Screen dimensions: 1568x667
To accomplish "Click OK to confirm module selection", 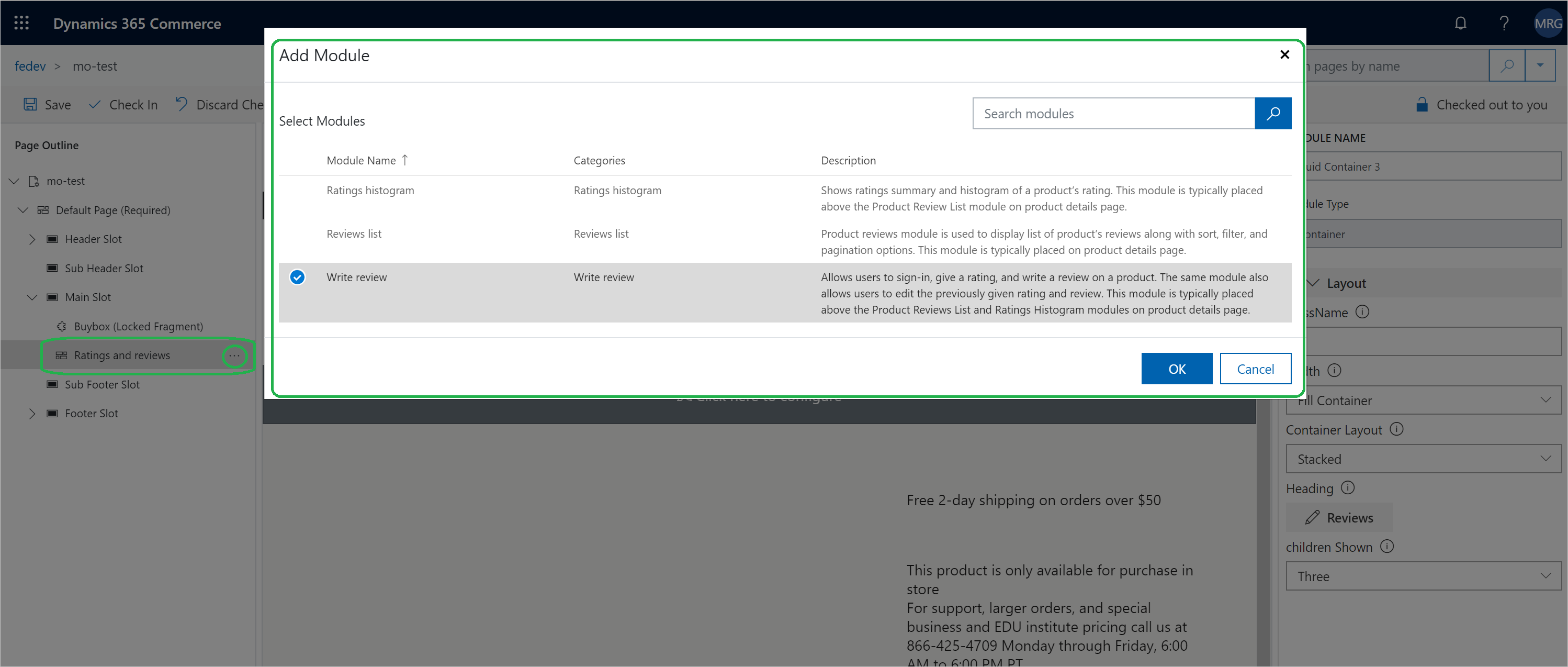I will pos(1177,368).
